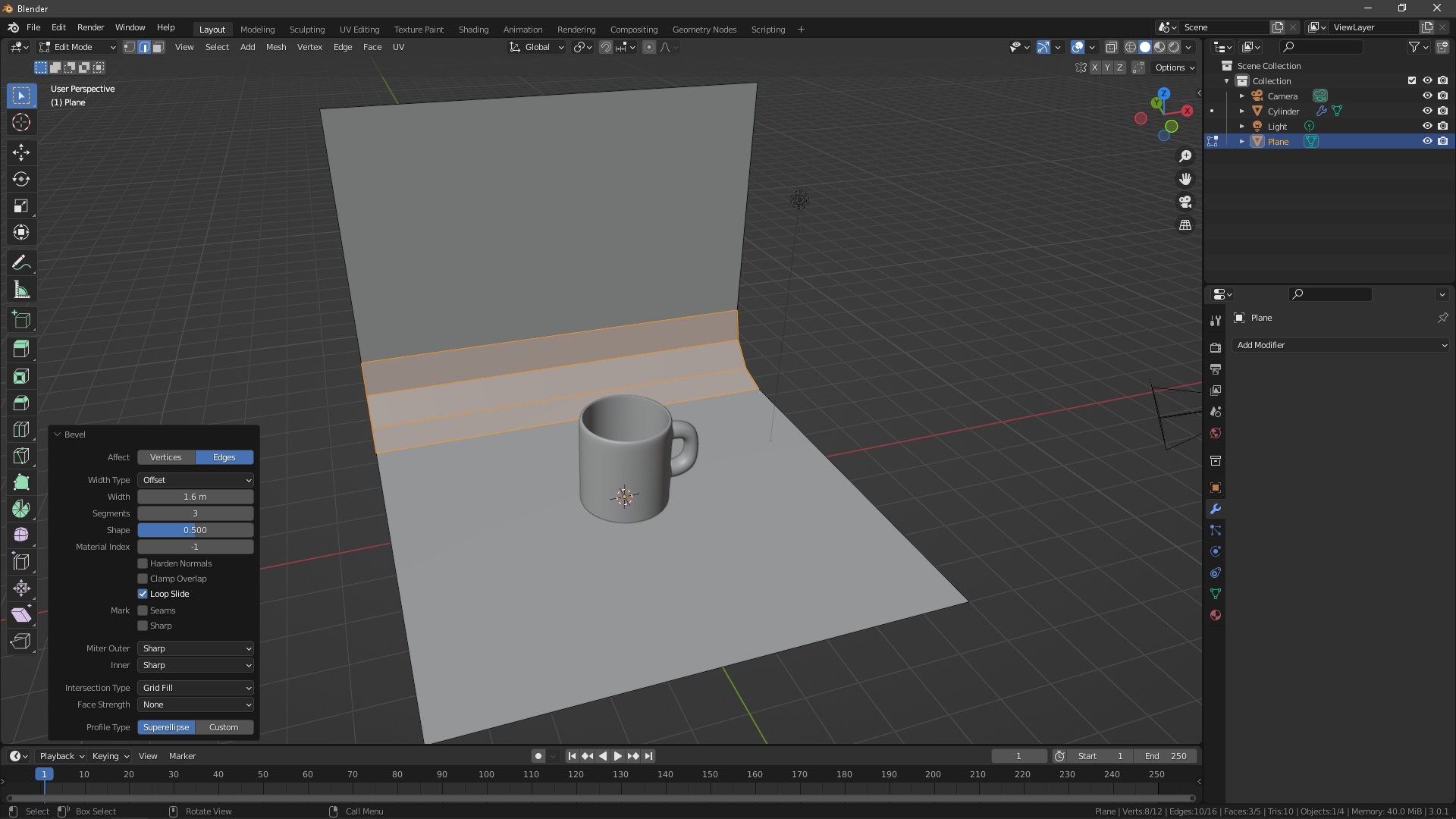
Task: Select the Move tool in toolbar
Action: pos(21,152)
